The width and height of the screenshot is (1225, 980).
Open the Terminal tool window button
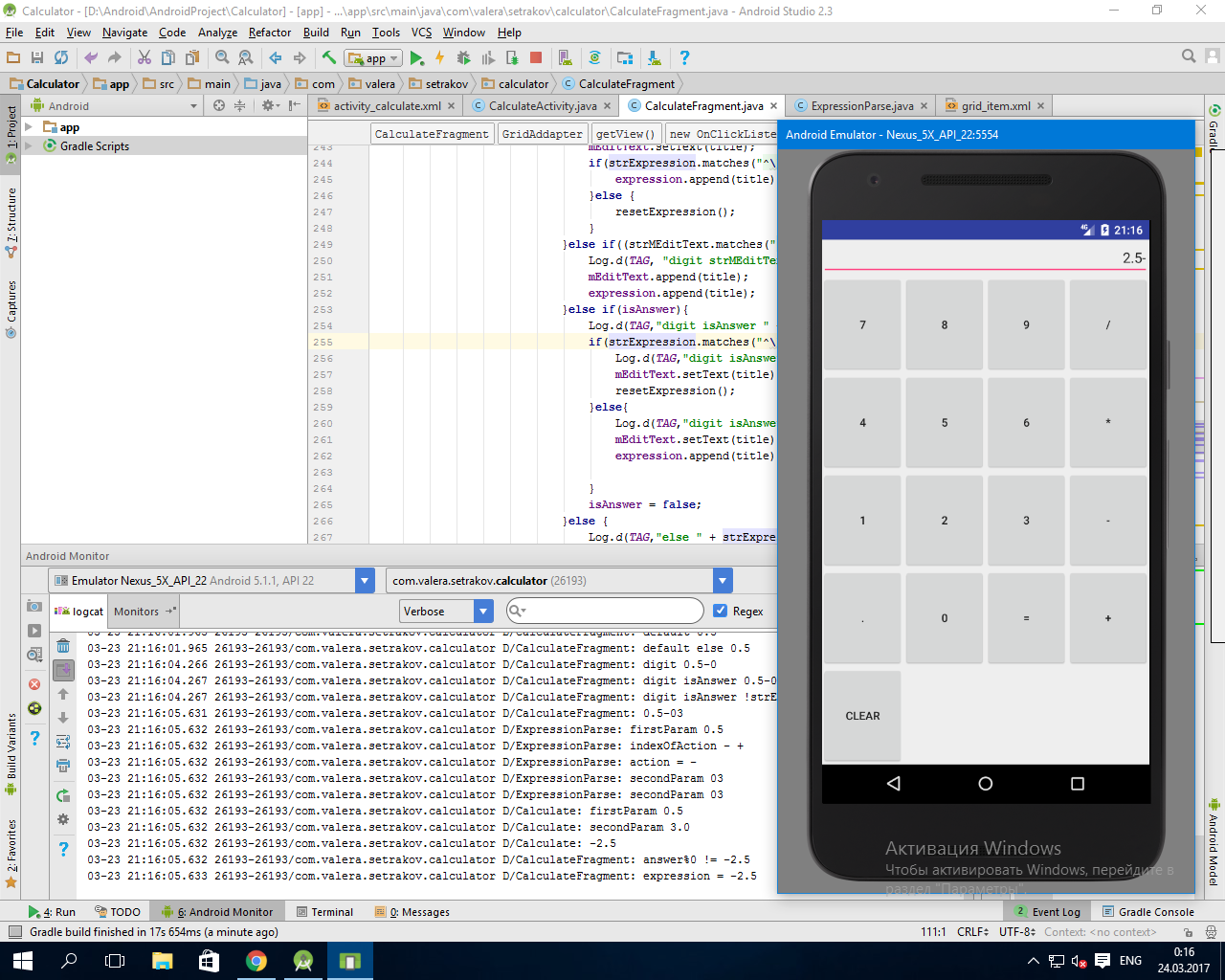coord(325,911)
